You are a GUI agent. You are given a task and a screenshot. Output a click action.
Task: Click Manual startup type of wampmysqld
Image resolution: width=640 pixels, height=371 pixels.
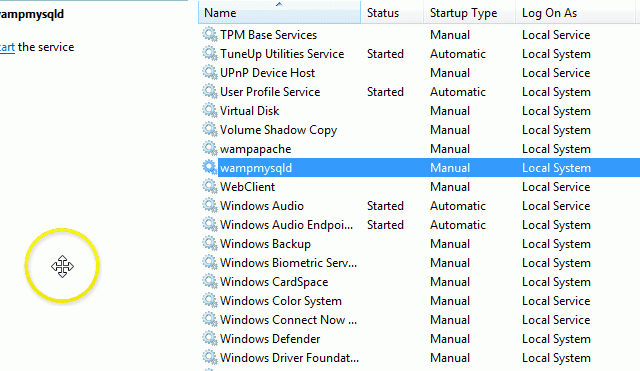point(450,168)
